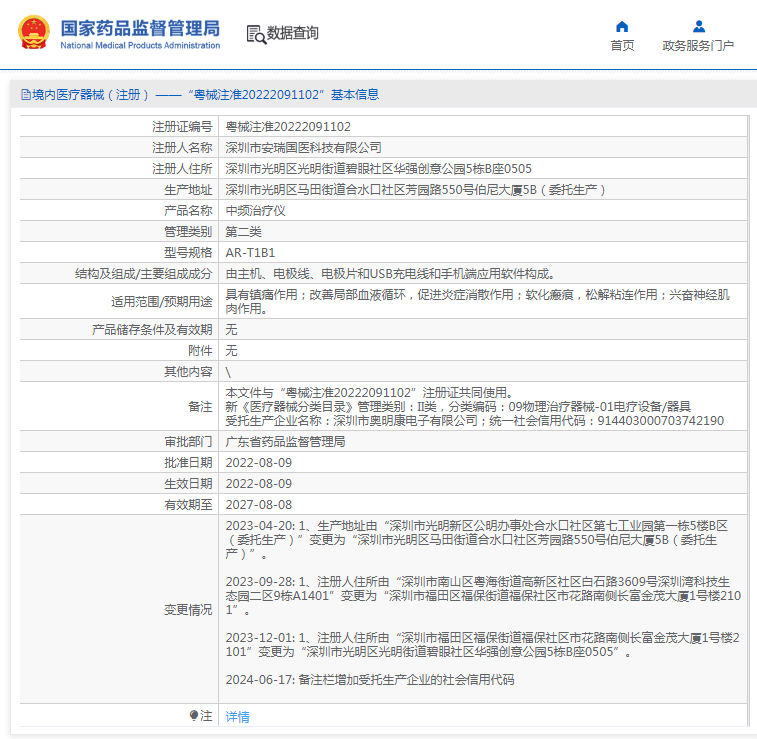Select the 2023-12-01 change entry
This screenshot has width=757, height=739.
point(483,645)
